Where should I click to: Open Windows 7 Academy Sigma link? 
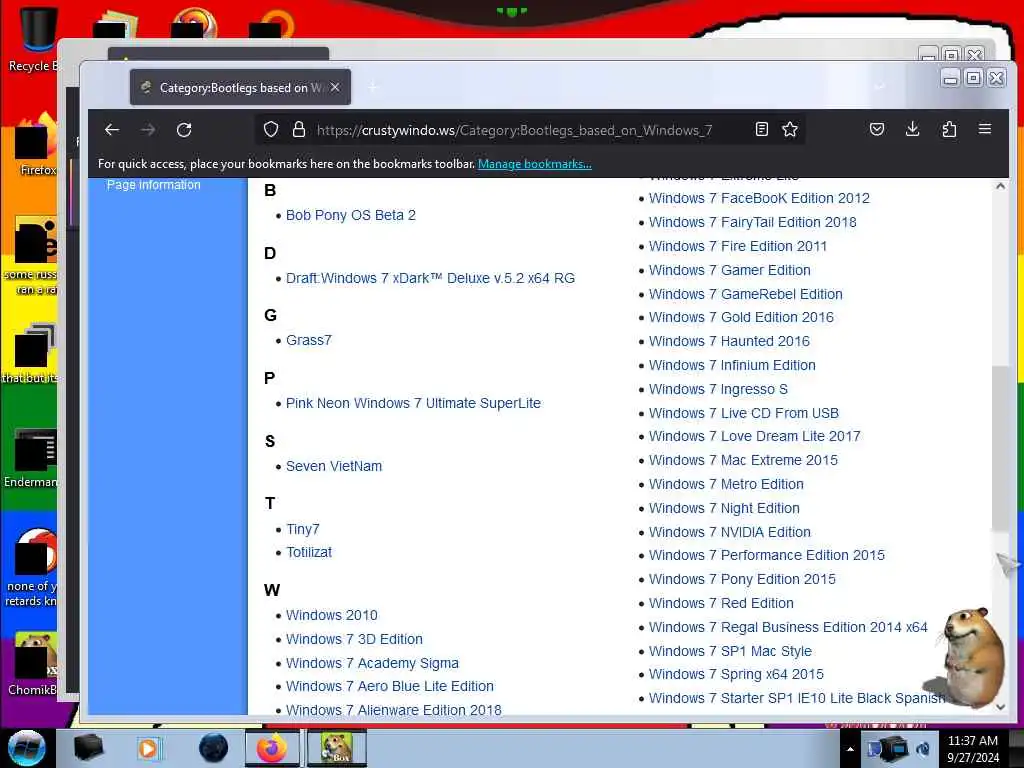(372, 663)
